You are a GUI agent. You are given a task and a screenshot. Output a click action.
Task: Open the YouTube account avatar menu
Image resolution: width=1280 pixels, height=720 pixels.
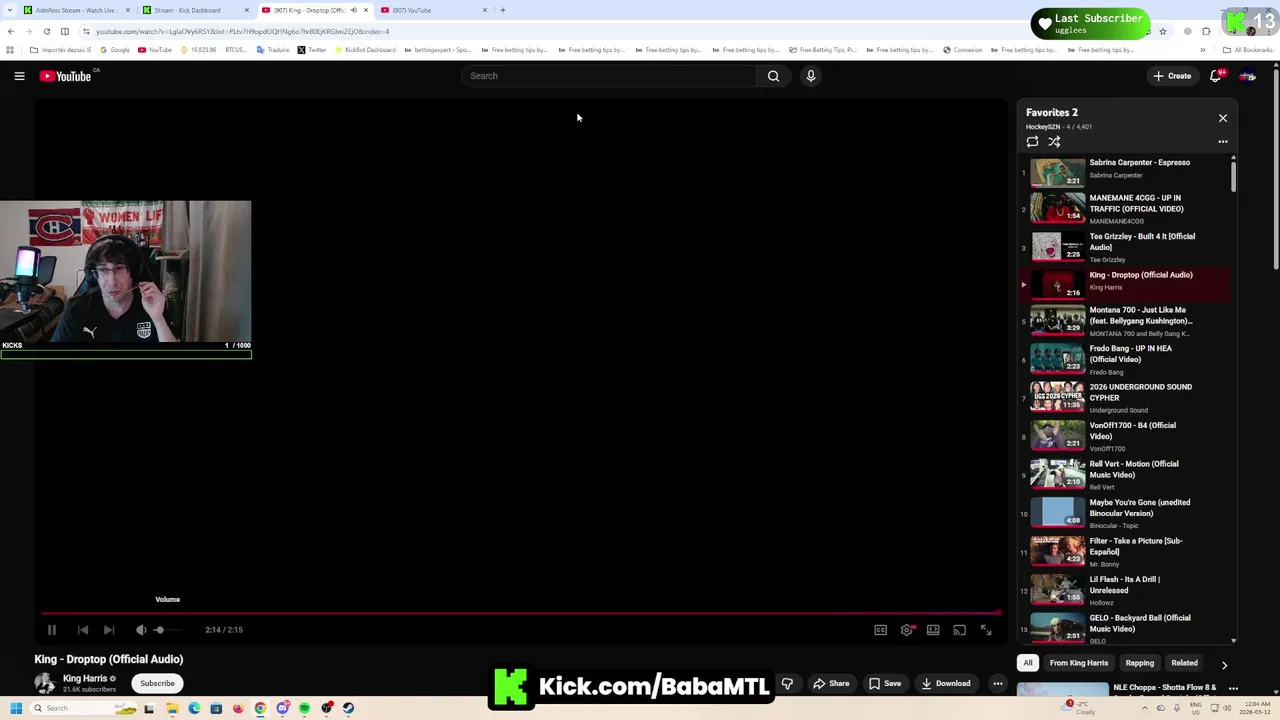1247,76
